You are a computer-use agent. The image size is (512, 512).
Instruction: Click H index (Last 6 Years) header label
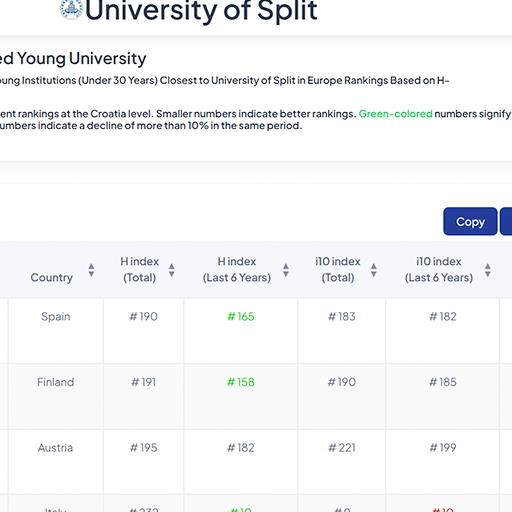point(237,269)
